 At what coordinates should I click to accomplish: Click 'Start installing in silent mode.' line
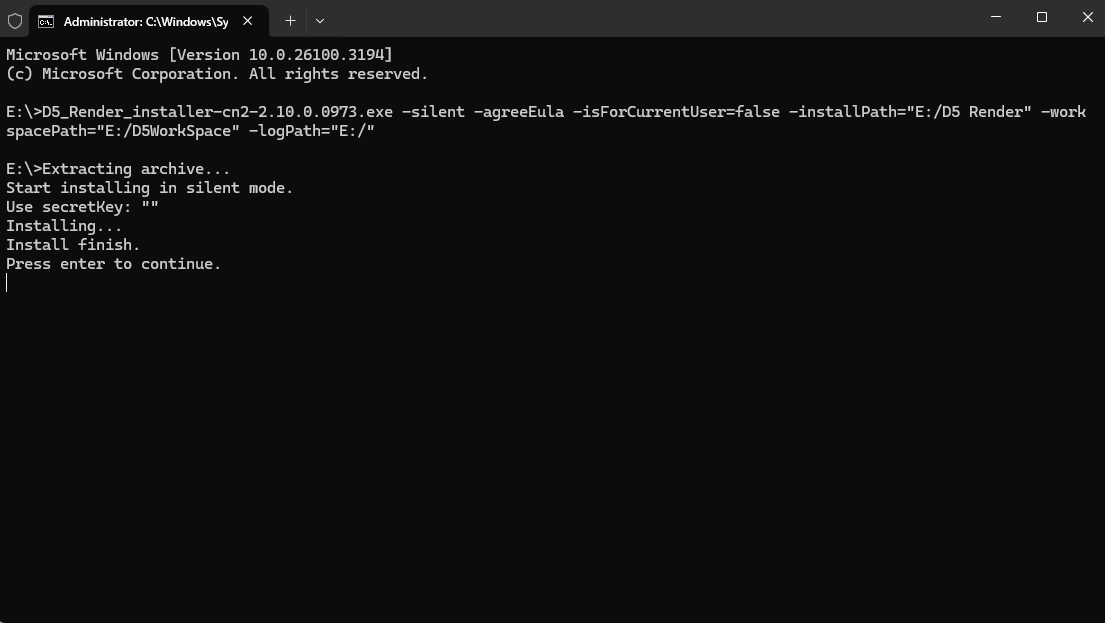[149, 188]
